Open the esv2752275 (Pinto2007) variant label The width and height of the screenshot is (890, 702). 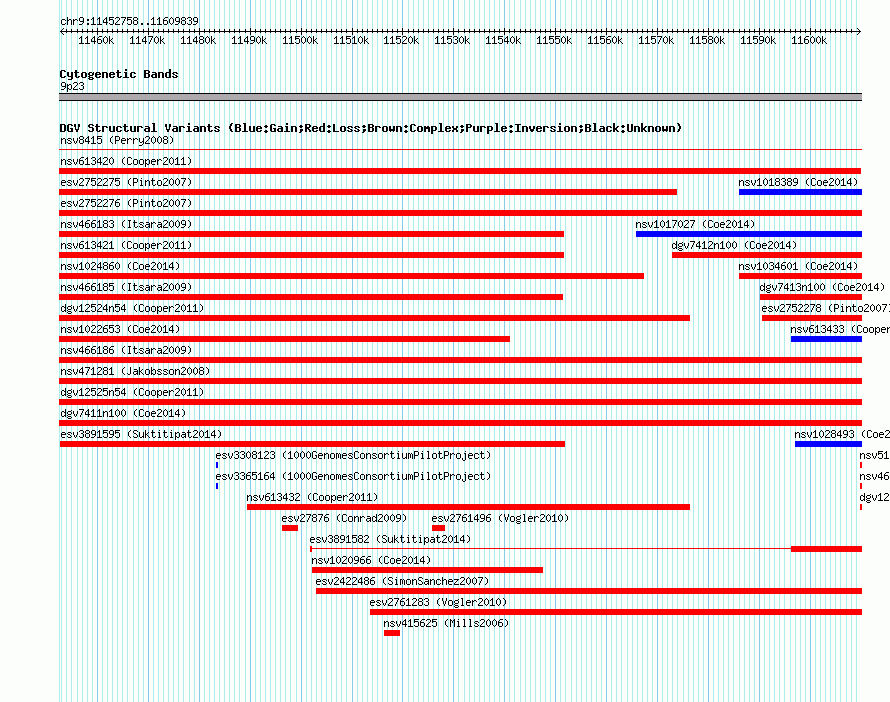126,182
